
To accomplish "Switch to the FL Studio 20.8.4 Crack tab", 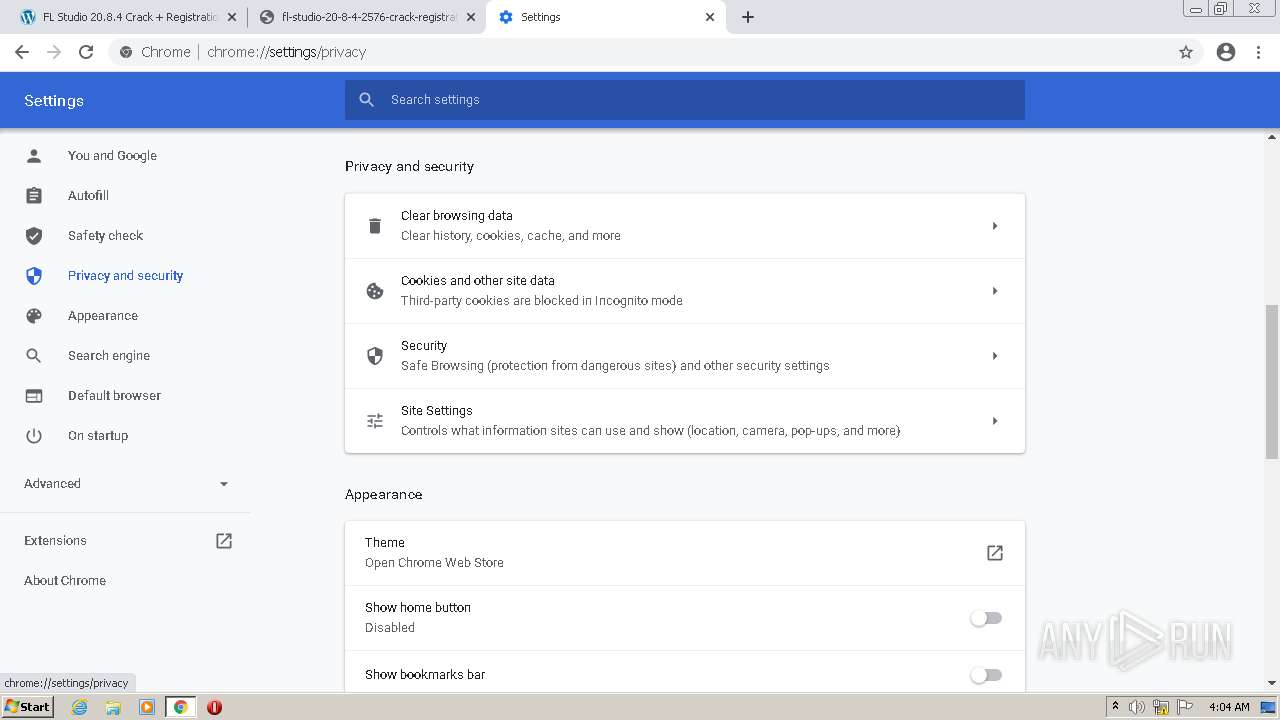I will [128, 17].
